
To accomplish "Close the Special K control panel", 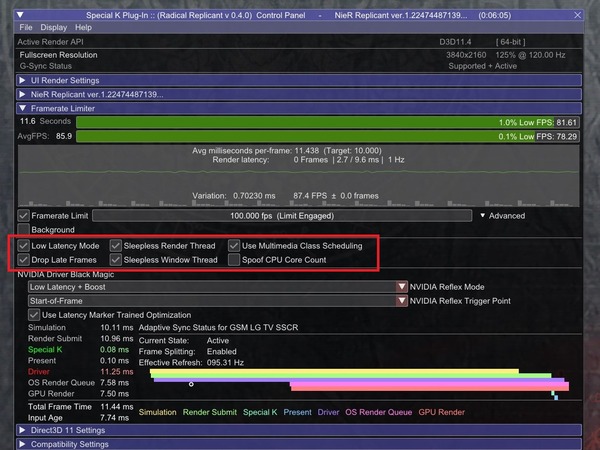I will pyautogui.click(x=577, y=15).
